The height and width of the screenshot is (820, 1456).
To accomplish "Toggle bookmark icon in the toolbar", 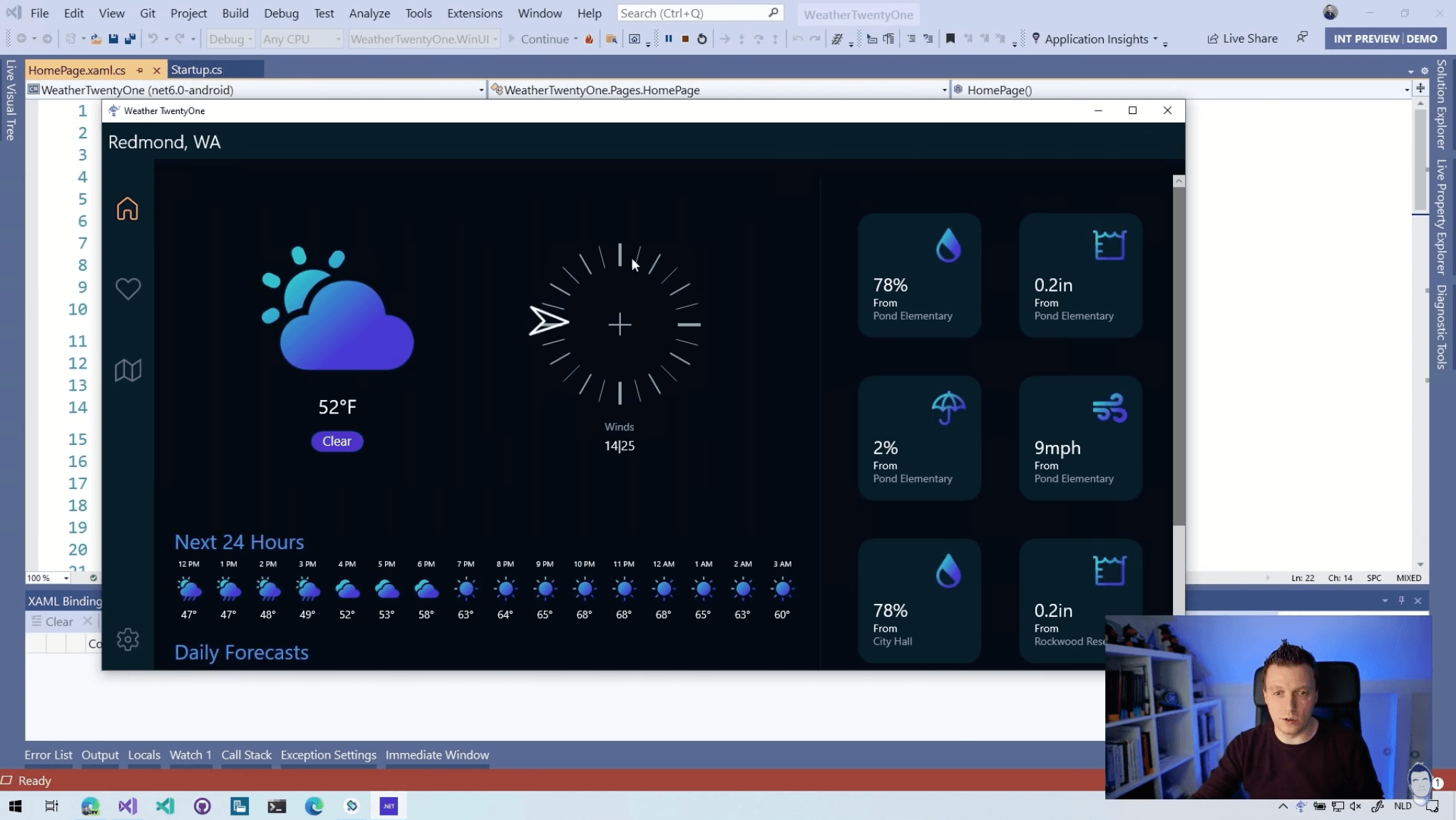I will tap(950, 39).
